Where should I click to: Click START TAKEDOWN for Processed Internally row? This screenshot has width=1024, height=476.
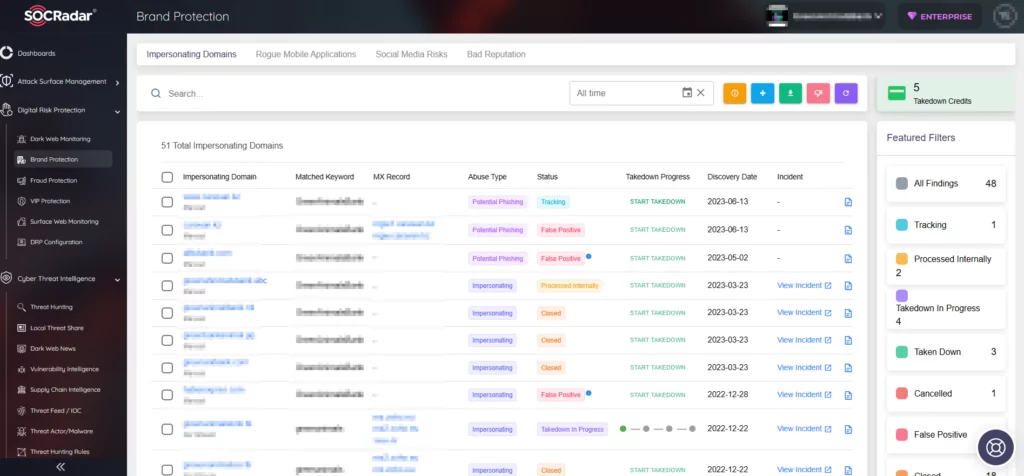658,285
